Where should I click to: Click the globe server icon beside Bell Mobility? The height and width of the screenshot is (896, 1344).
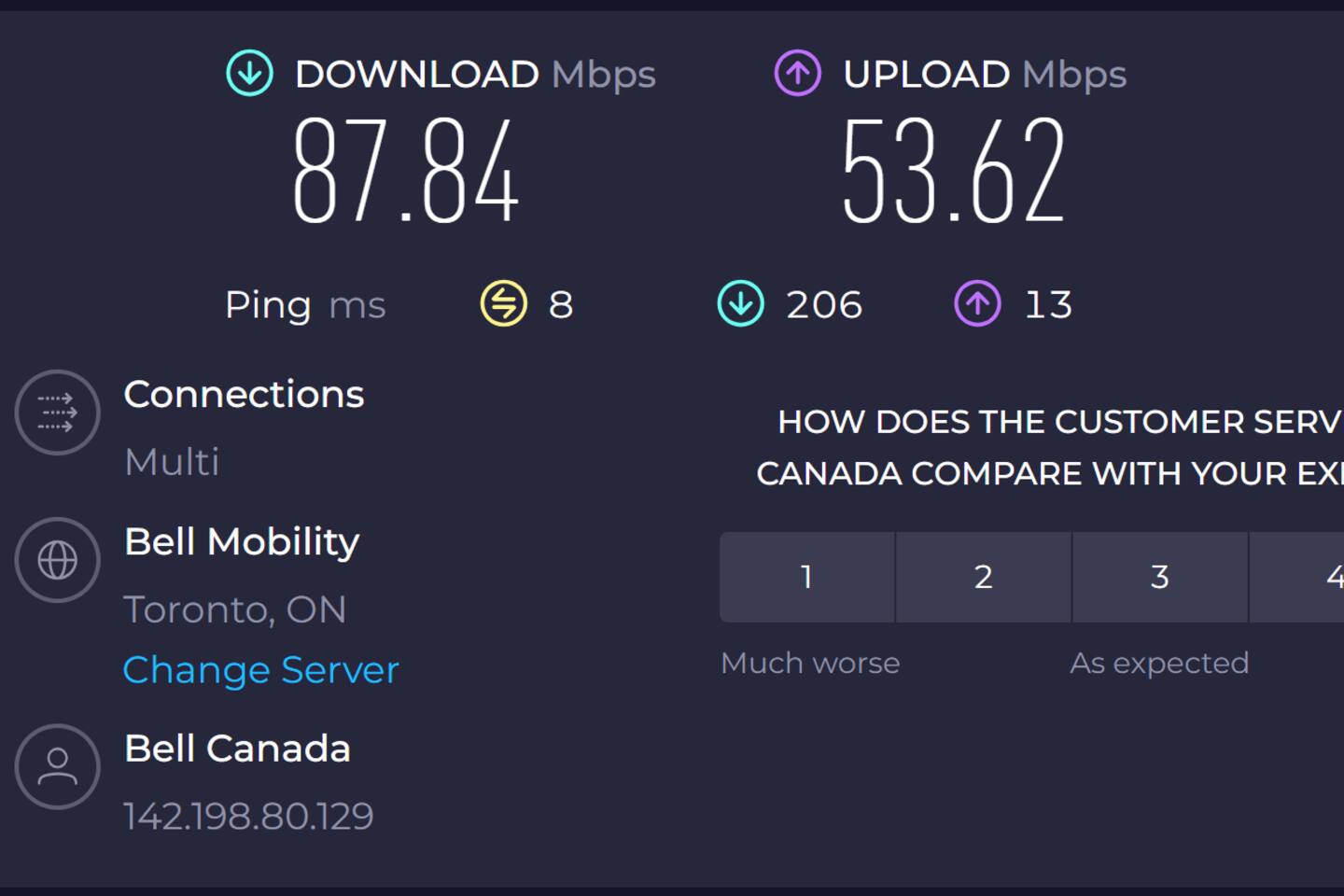57,560
